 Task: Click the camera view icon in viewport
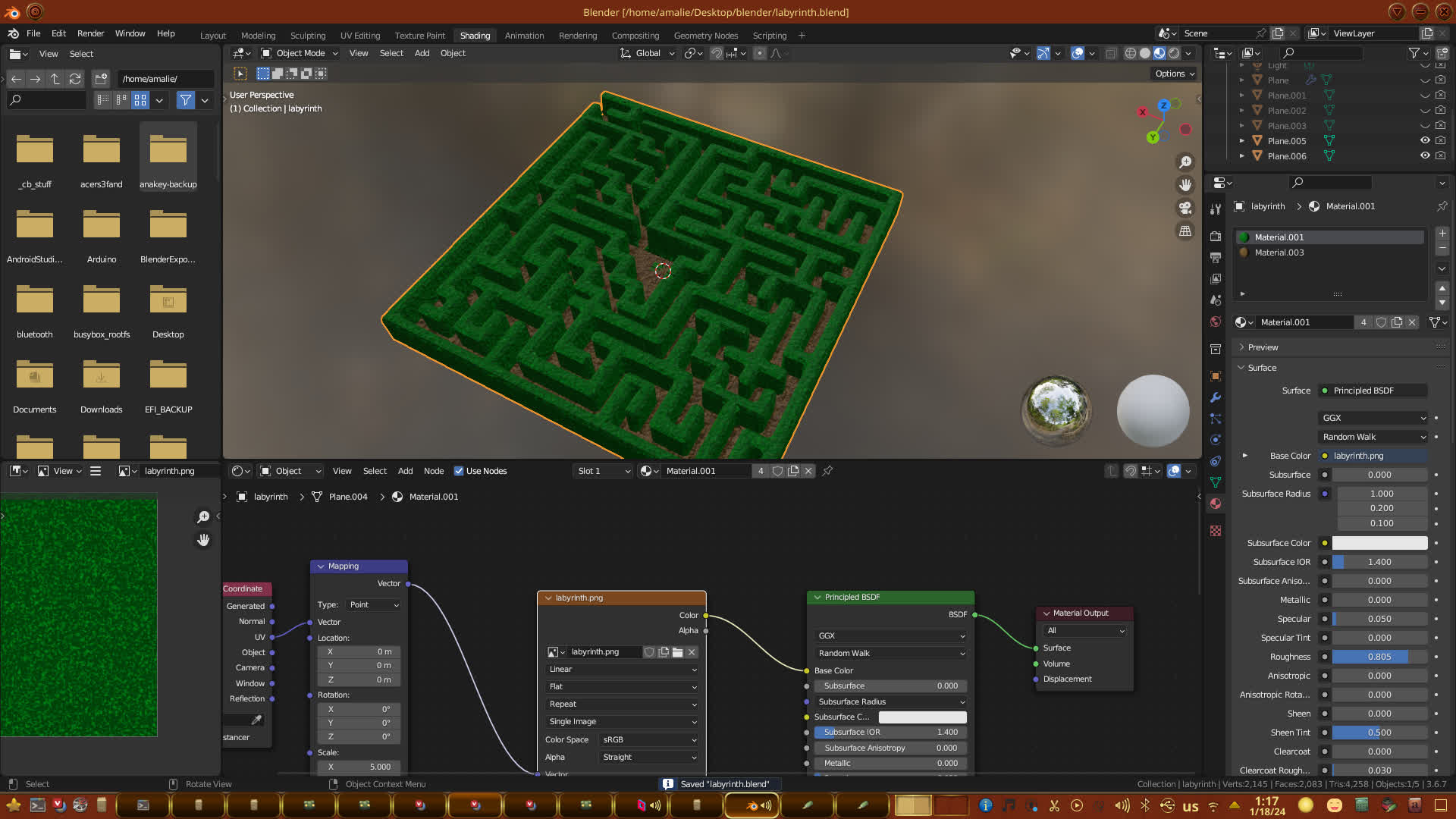[x=1185, y=208]
